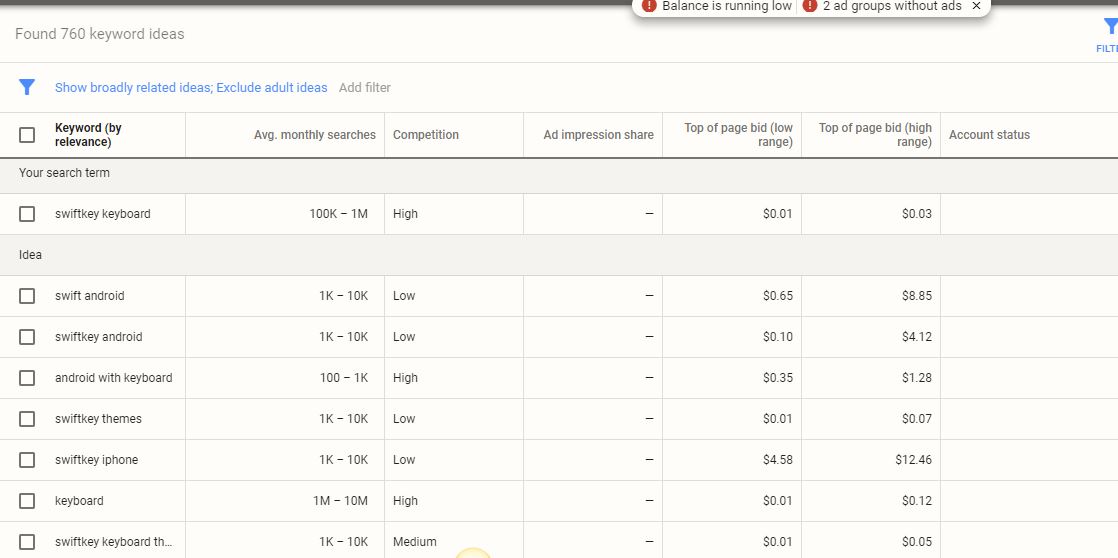Check the android with keyboard row checkbox

click(x=27, y=378)
